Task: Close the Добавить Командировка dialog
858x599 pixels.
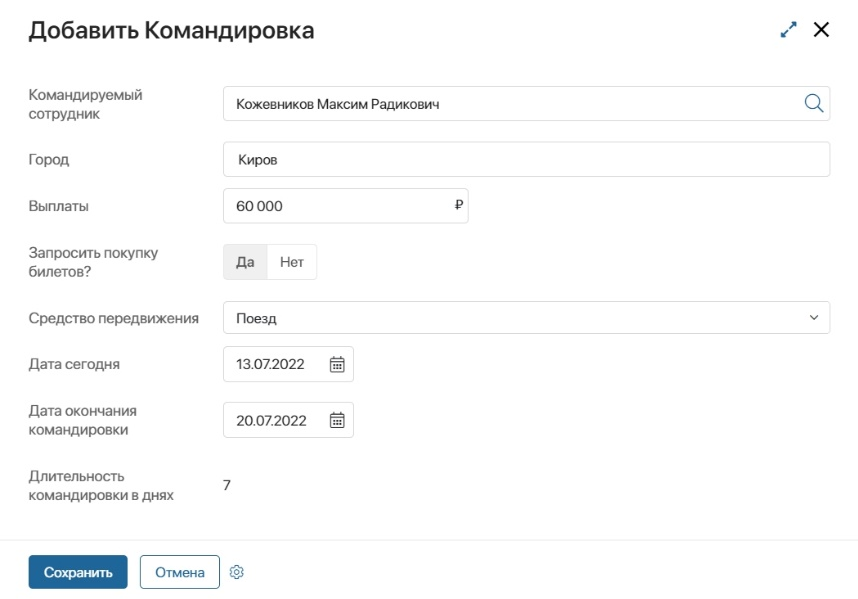Action: coord(821,30)
